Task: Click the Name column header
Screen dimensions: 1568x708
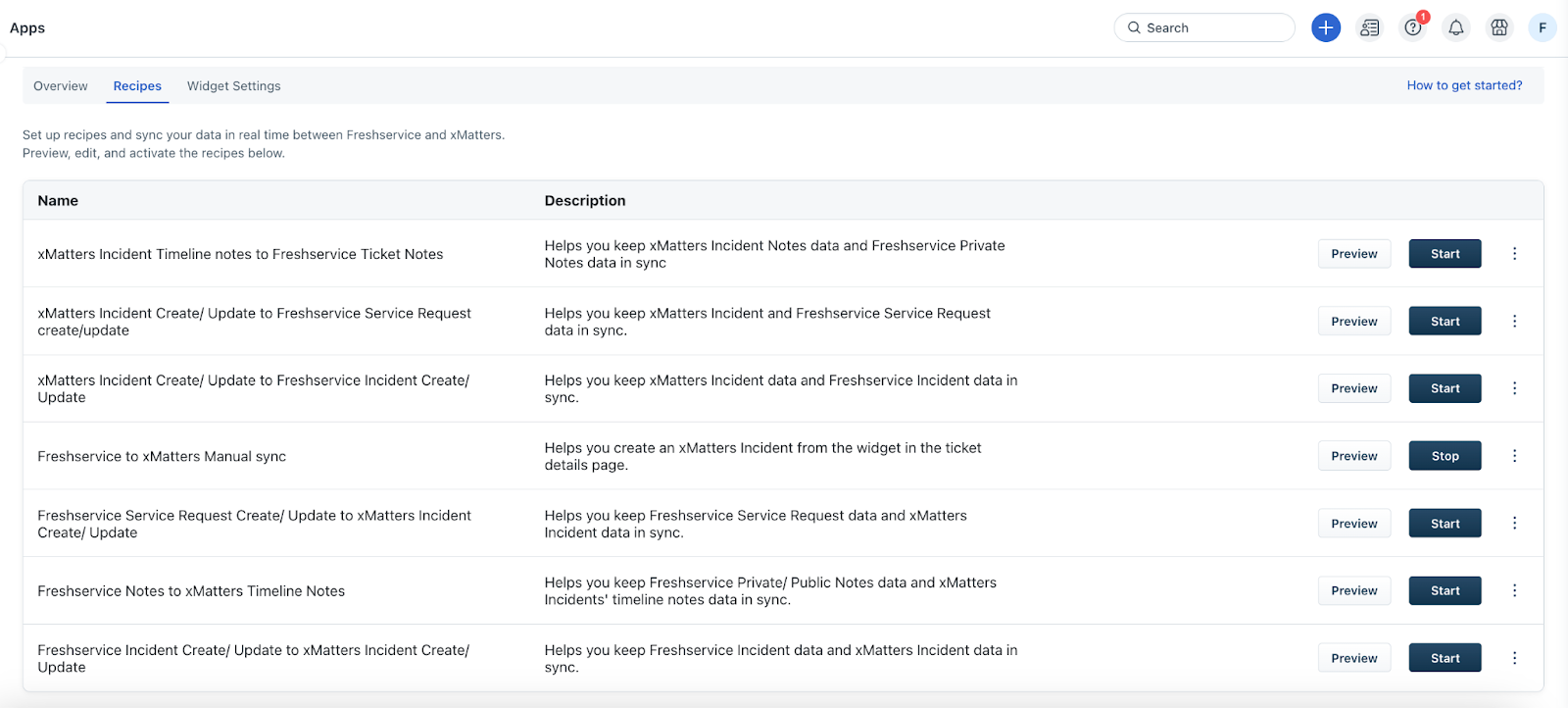Action: tap(58, 200)
